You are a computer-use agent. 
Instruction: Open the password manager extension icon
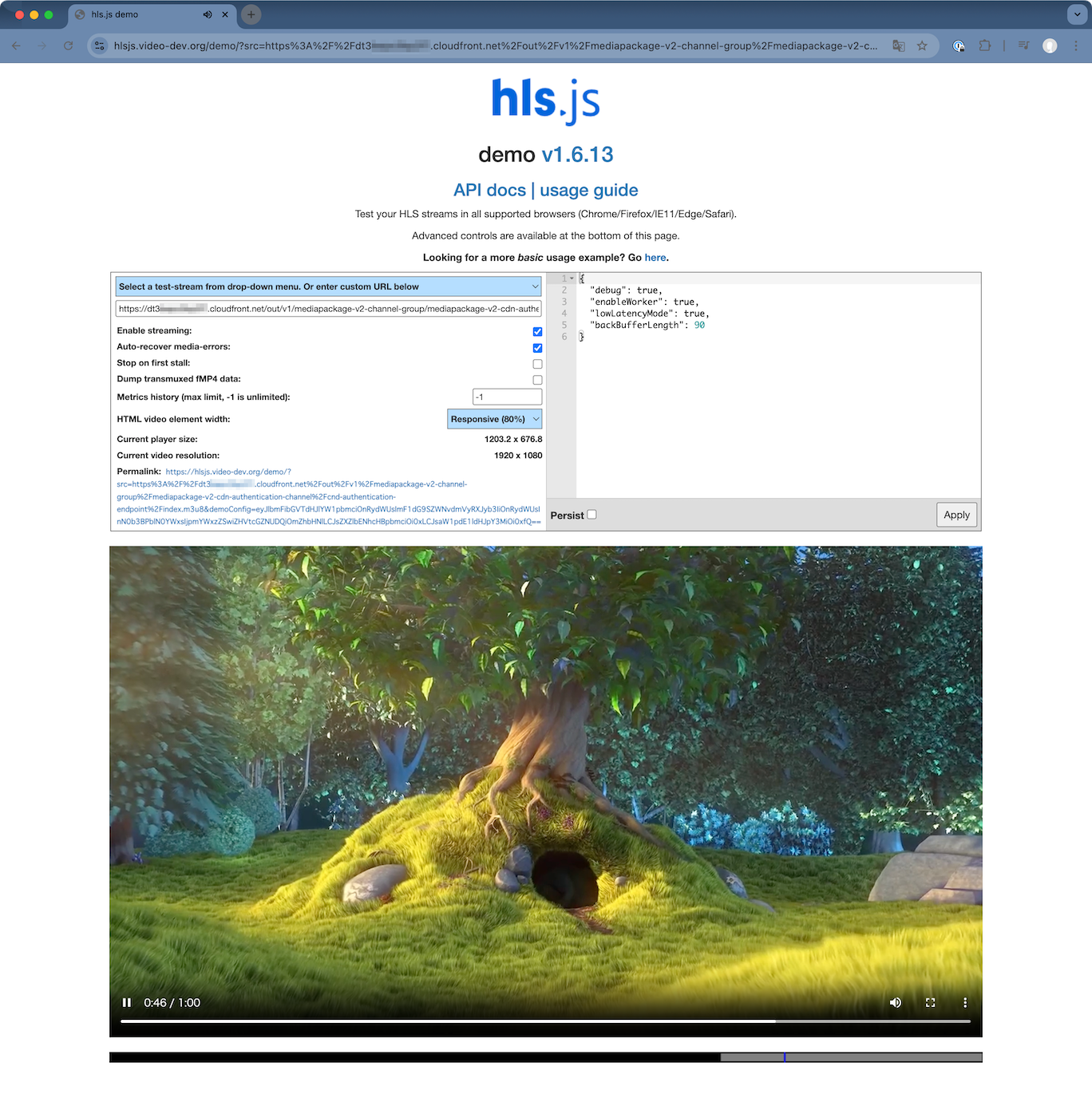959,45
